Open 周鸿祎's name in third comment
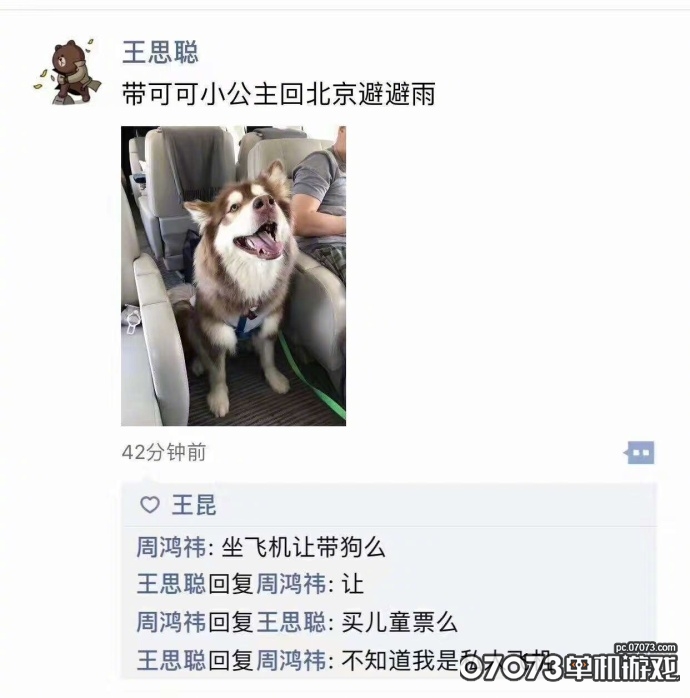 (x=171, y=622)
